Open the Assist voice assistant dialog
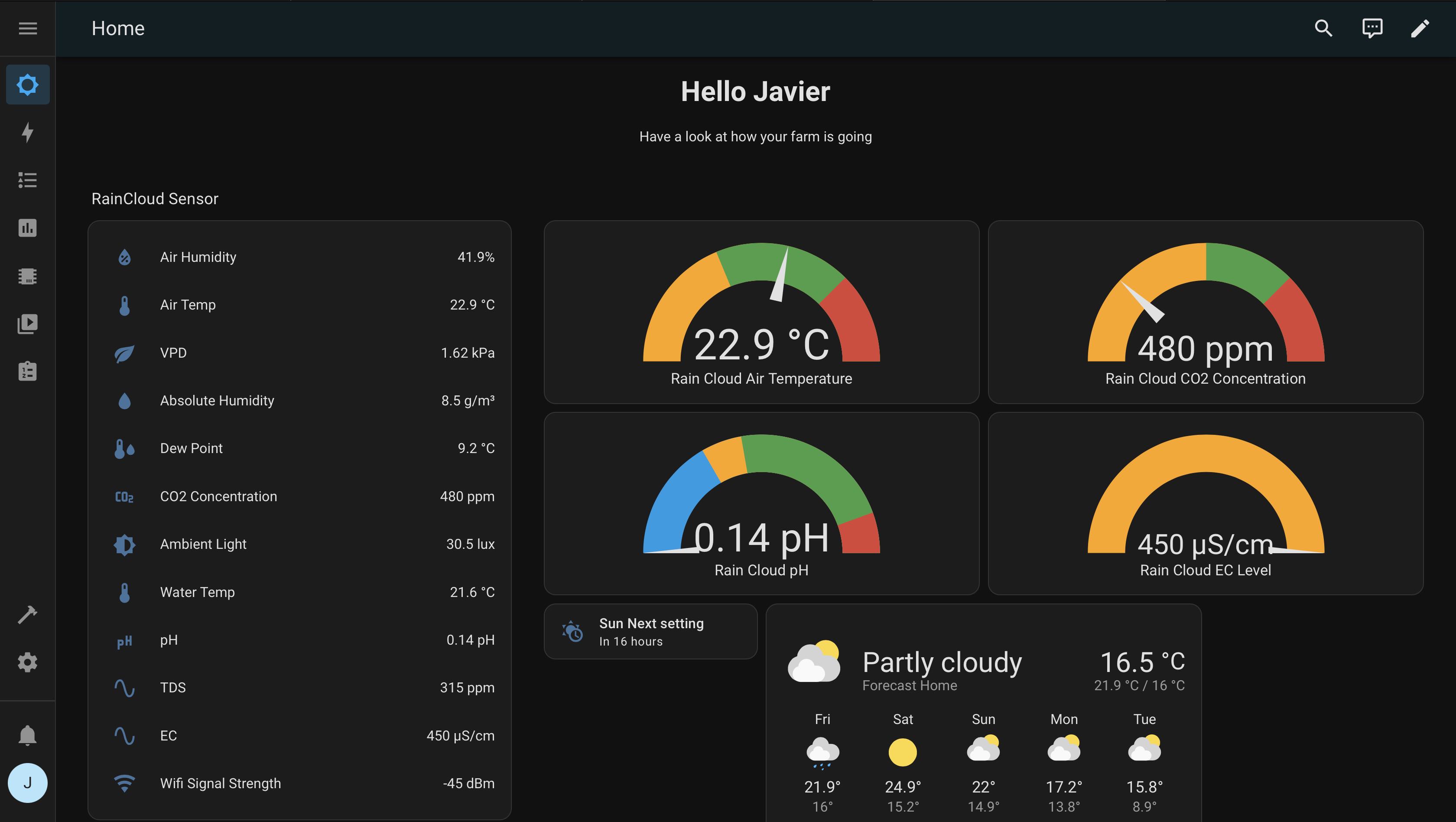Screen dimensions: 1456x822 tap(1372, 28)
